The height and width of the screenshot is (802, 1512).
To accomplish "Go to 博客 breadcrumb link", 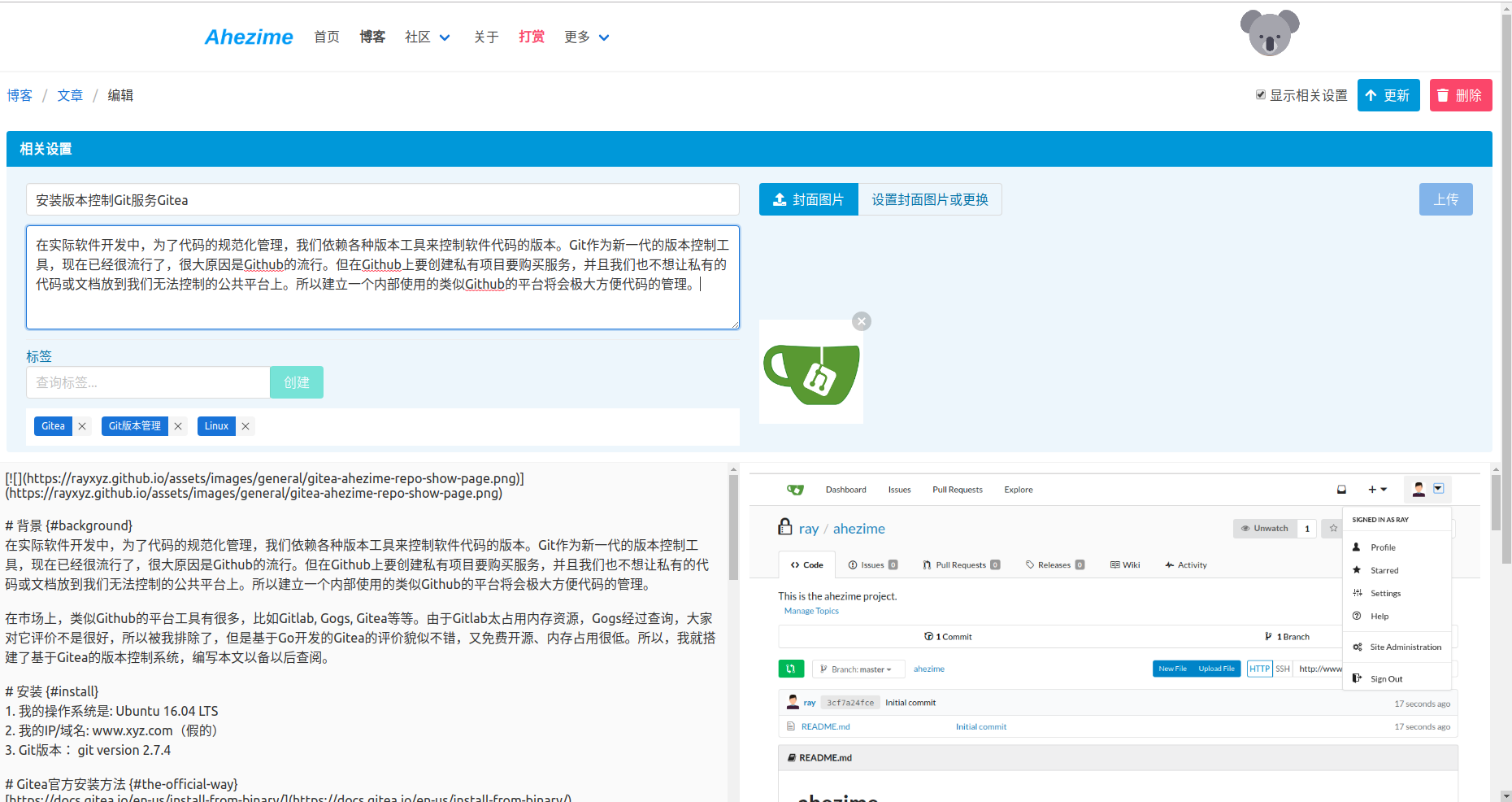I will [20, 95].
